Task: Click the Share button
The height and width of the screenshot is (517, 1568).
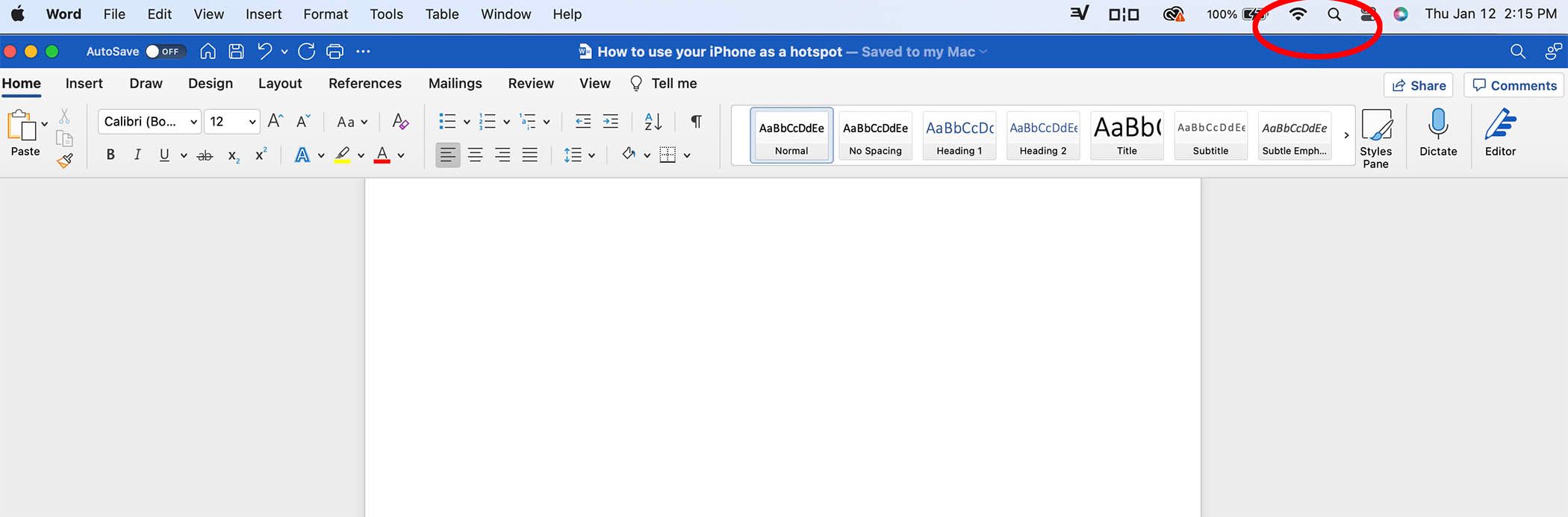Action: [1418, 85]
